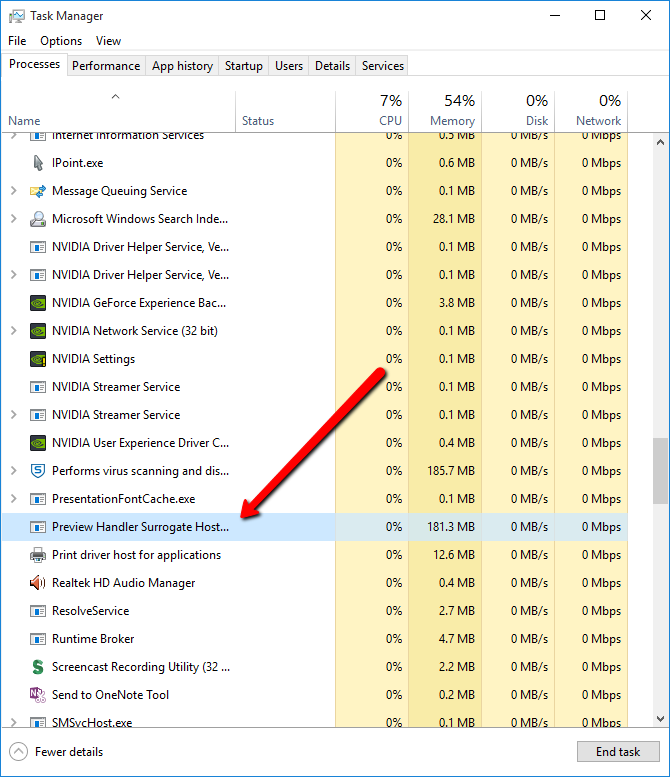The height and width of the screenshot is (777, 670).
Task: Sort by the Name column header
Action: tap(118, 111)
